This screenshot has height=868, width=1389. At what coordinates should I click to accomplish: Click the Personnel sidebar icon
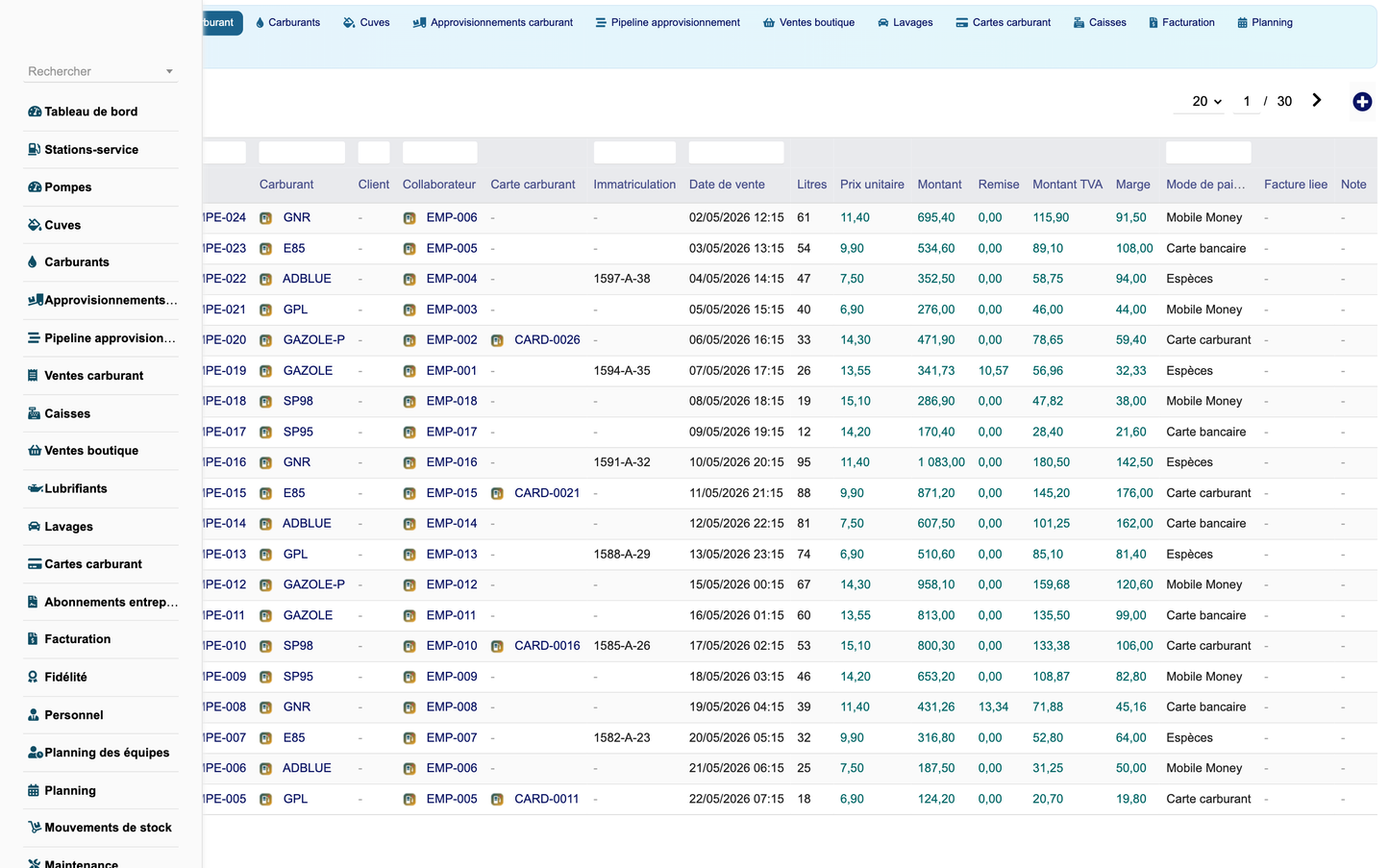[x=34, y=715]
